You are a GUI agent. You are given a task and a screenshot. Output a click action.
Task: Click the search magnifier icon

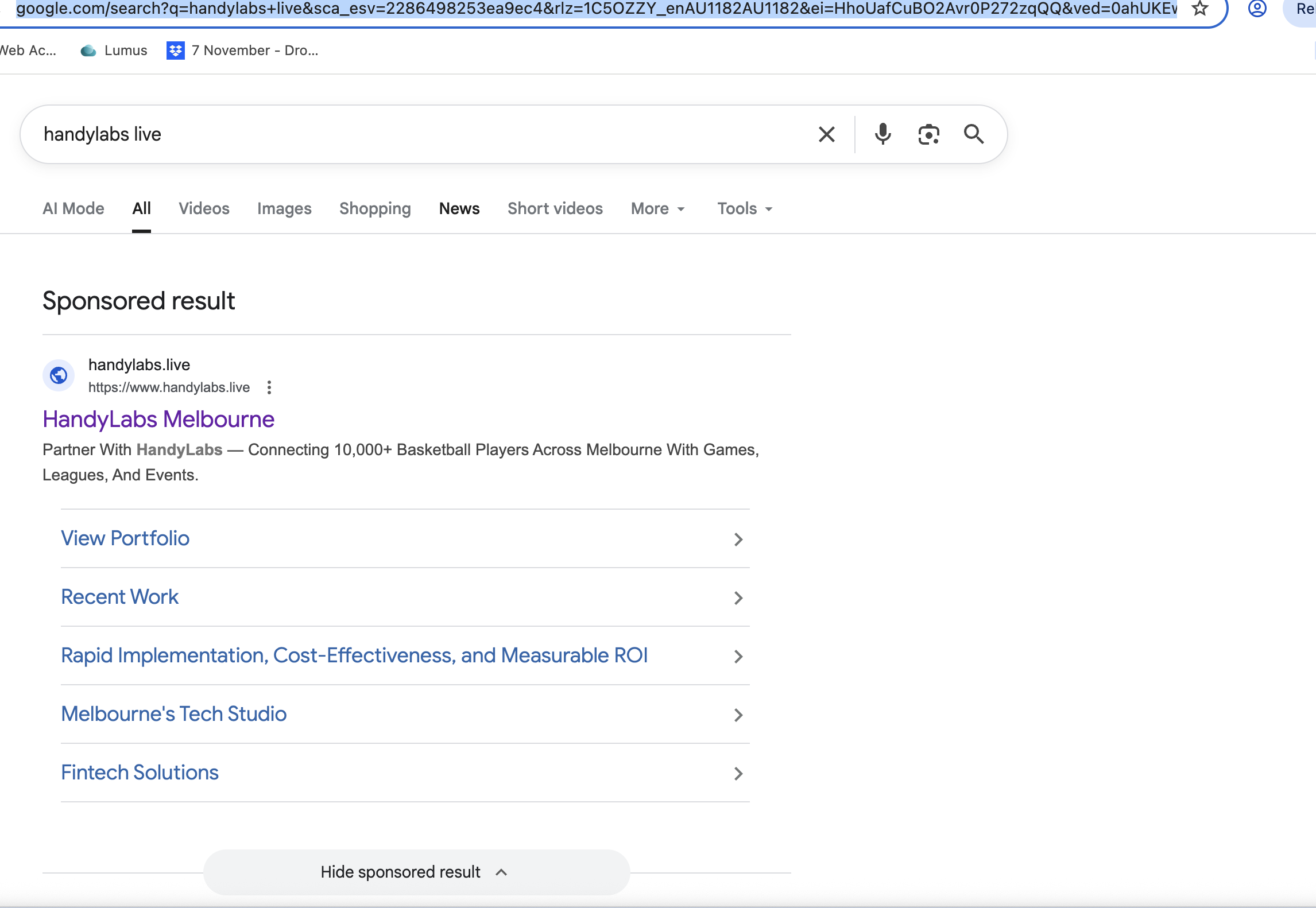pos(974,134)
